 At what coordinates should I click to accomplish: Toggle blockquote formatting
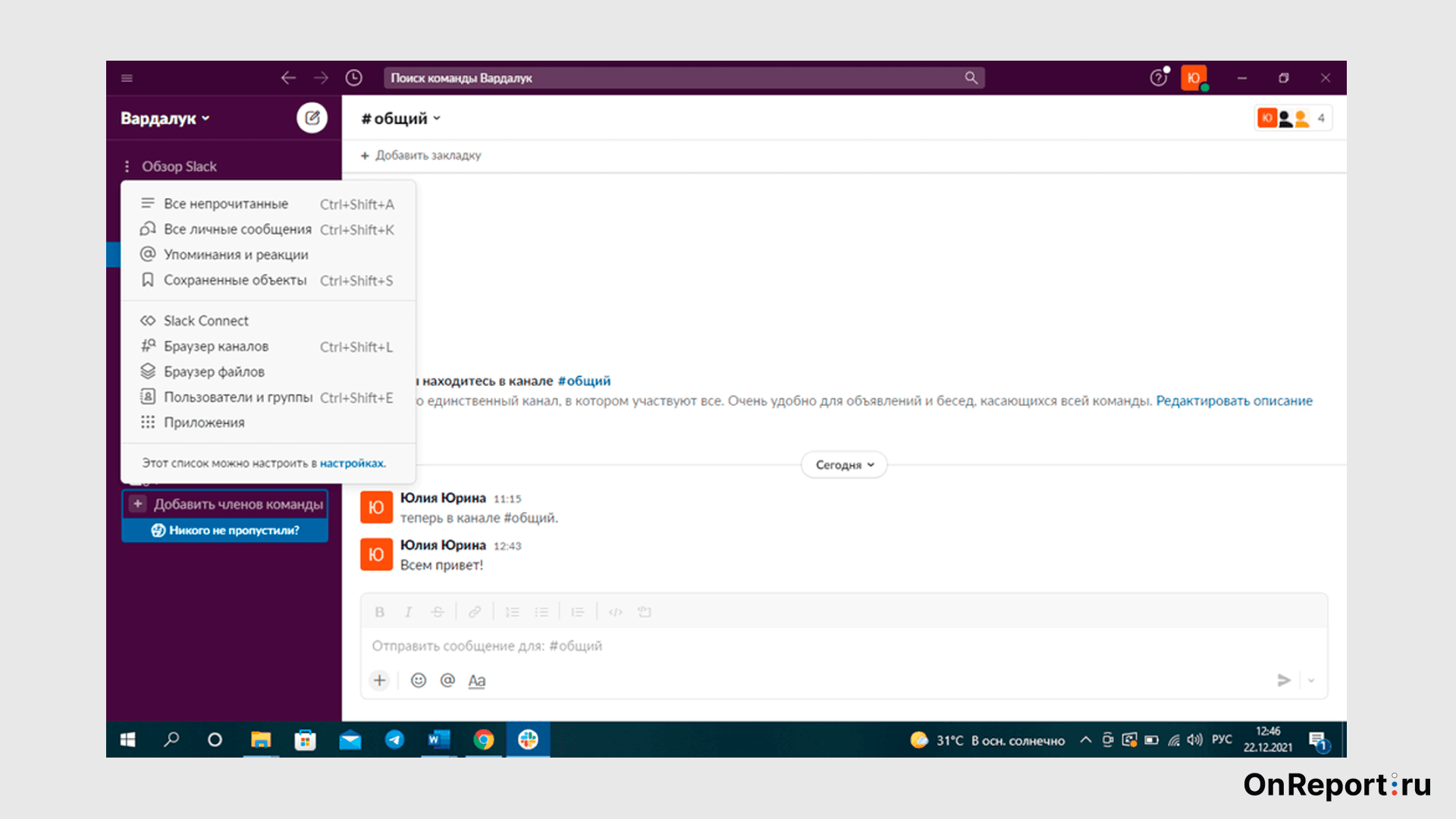click(578, 612)
